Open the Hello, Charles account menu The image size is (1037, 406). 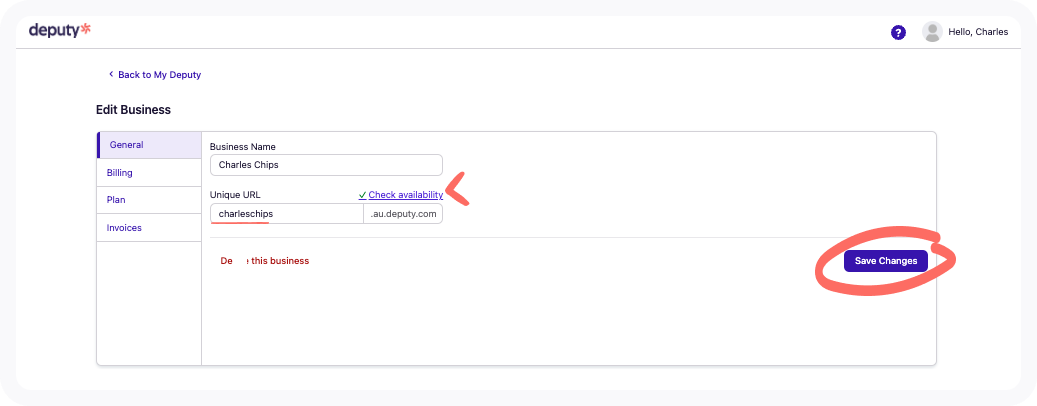(978, 32)
